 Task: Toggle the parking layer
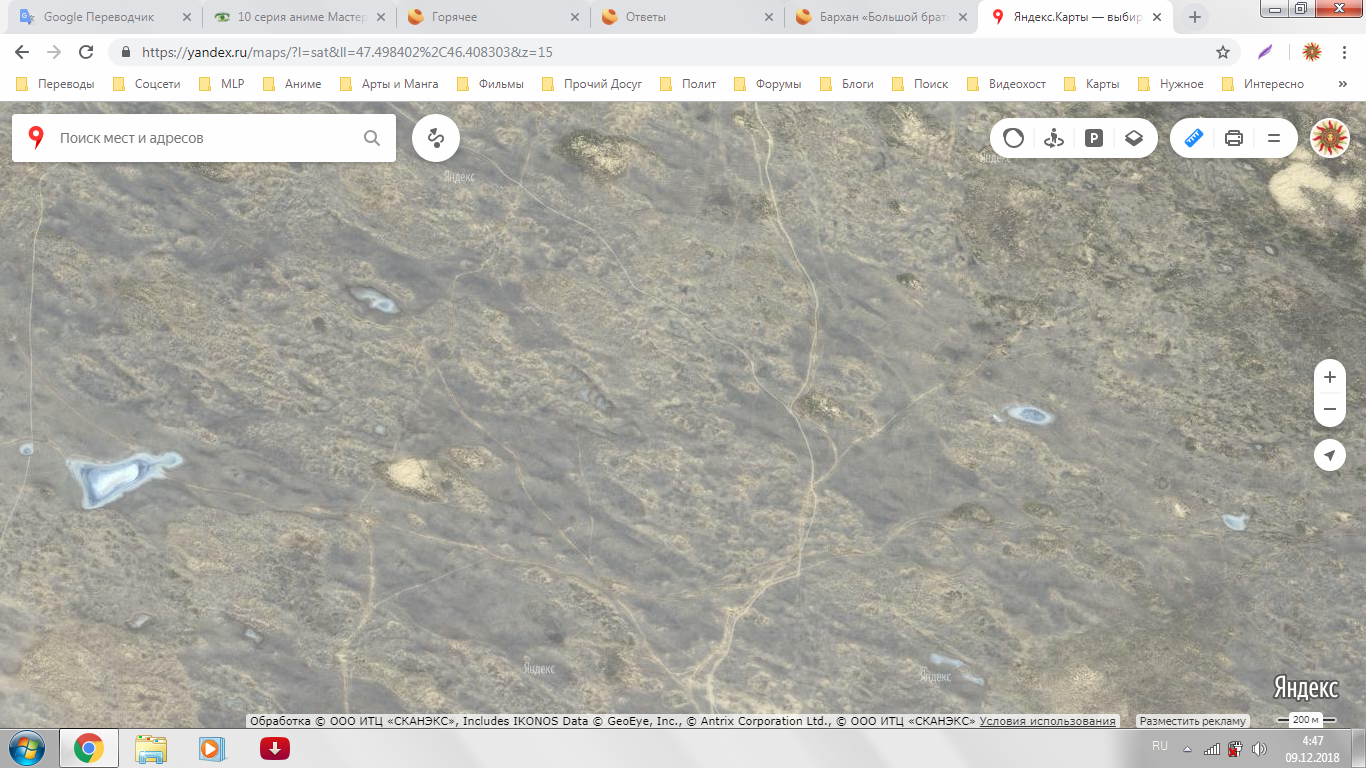click(x=1094, y=138)
